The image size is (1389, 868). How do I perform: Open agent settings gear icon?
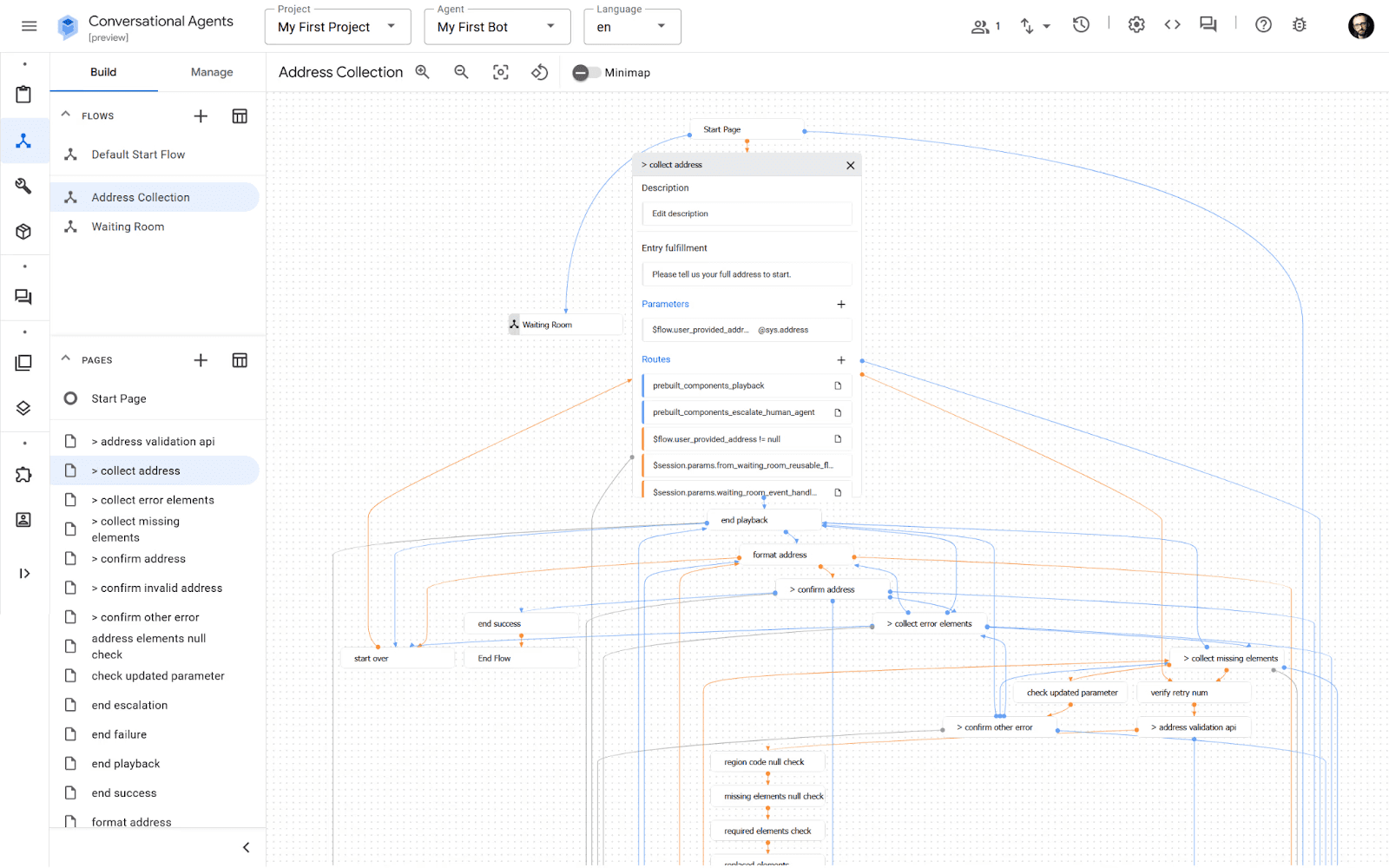point(1136,25)
